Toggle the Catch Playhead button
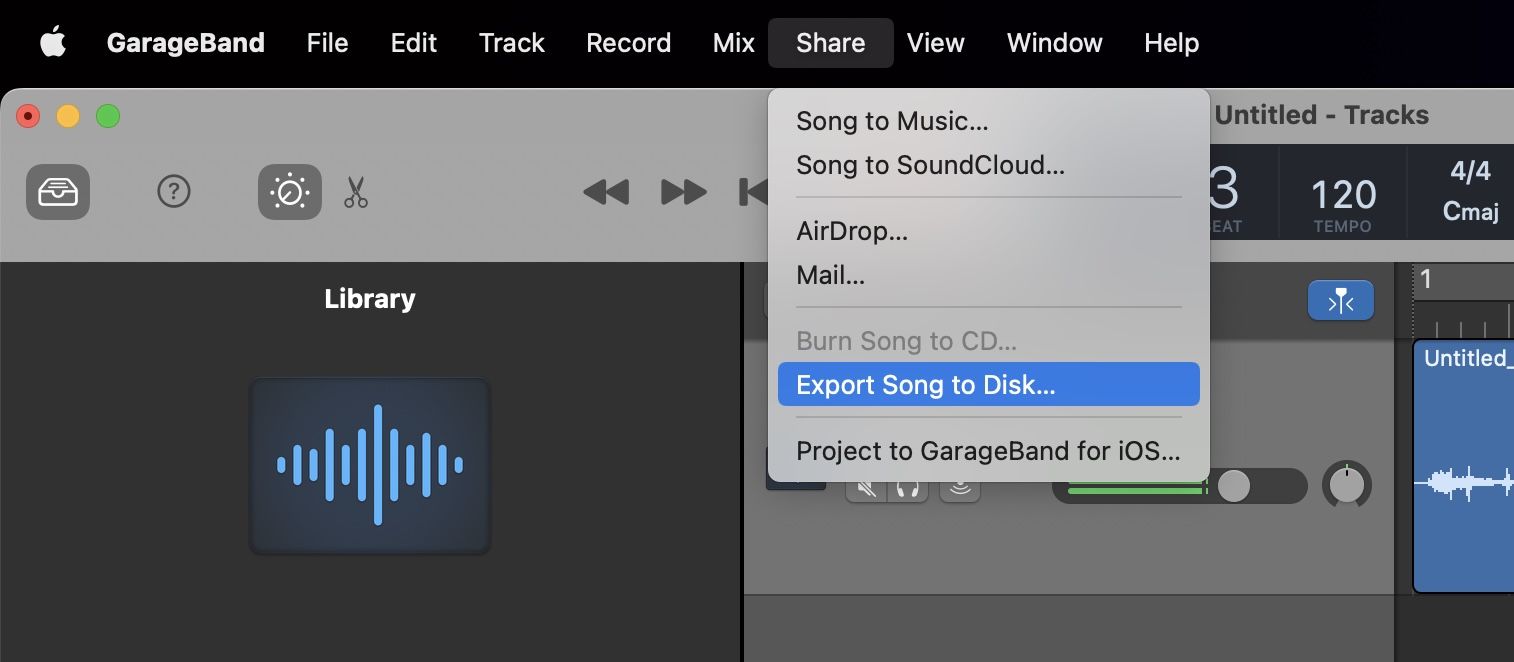The width and height of the screenshot is (1514, 662). point(1340,301)
